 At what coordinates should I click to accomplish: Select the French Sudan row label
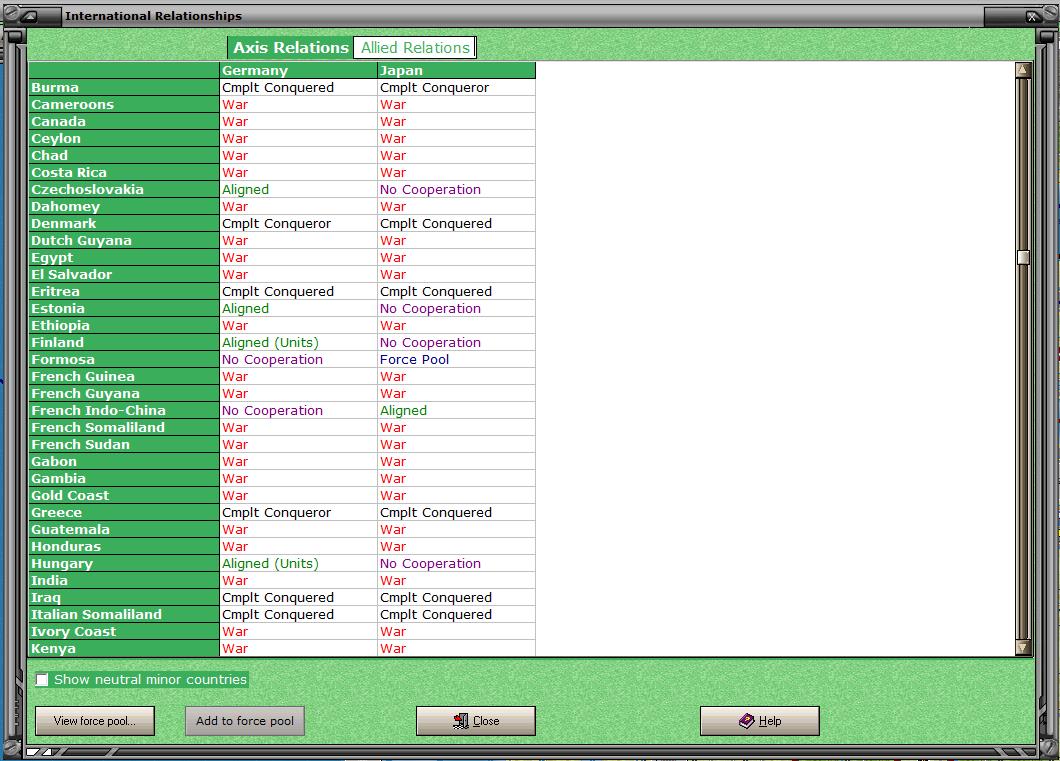[124, 445]
